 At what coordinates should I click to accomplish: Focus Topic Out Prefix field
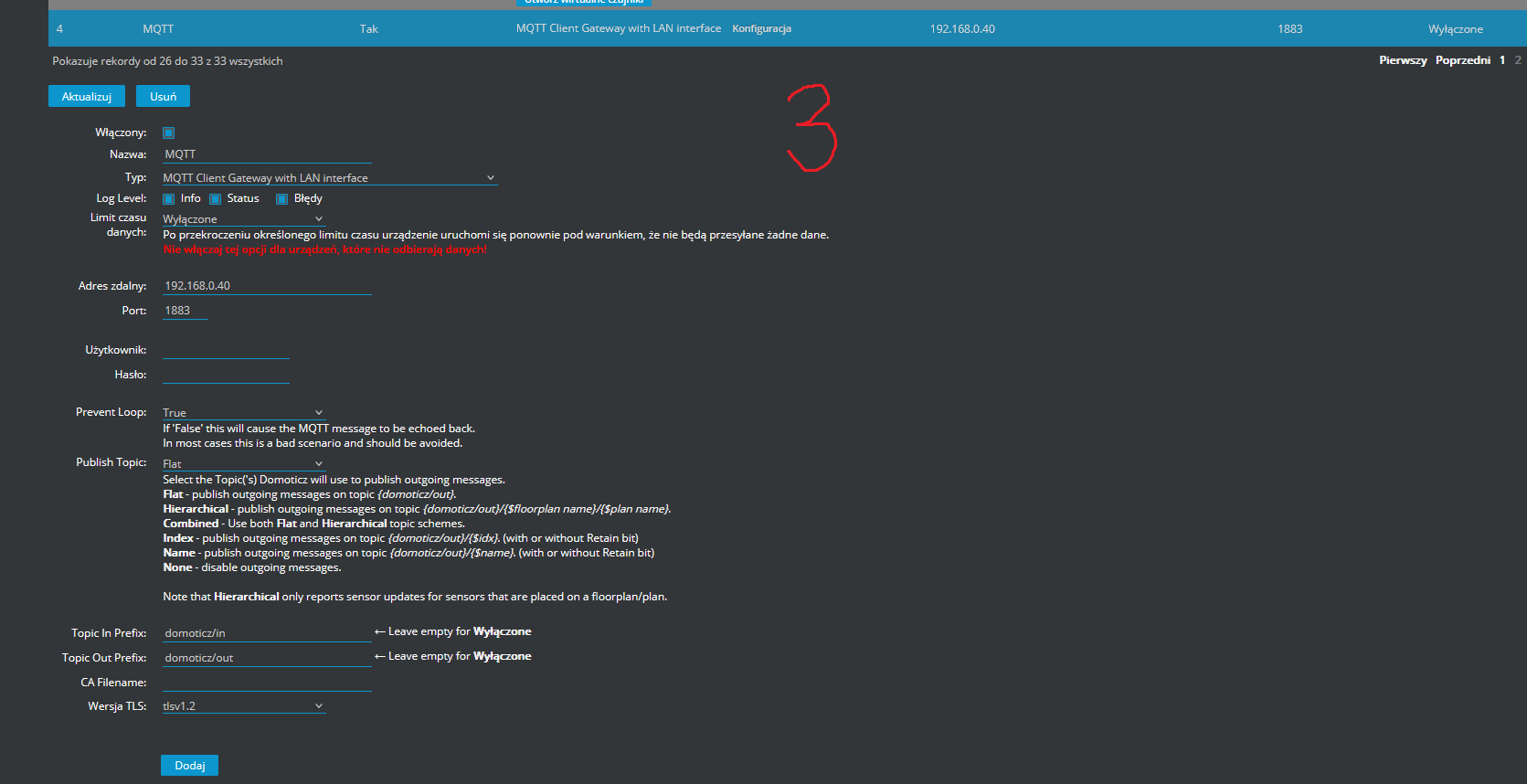tap(267, 657)
